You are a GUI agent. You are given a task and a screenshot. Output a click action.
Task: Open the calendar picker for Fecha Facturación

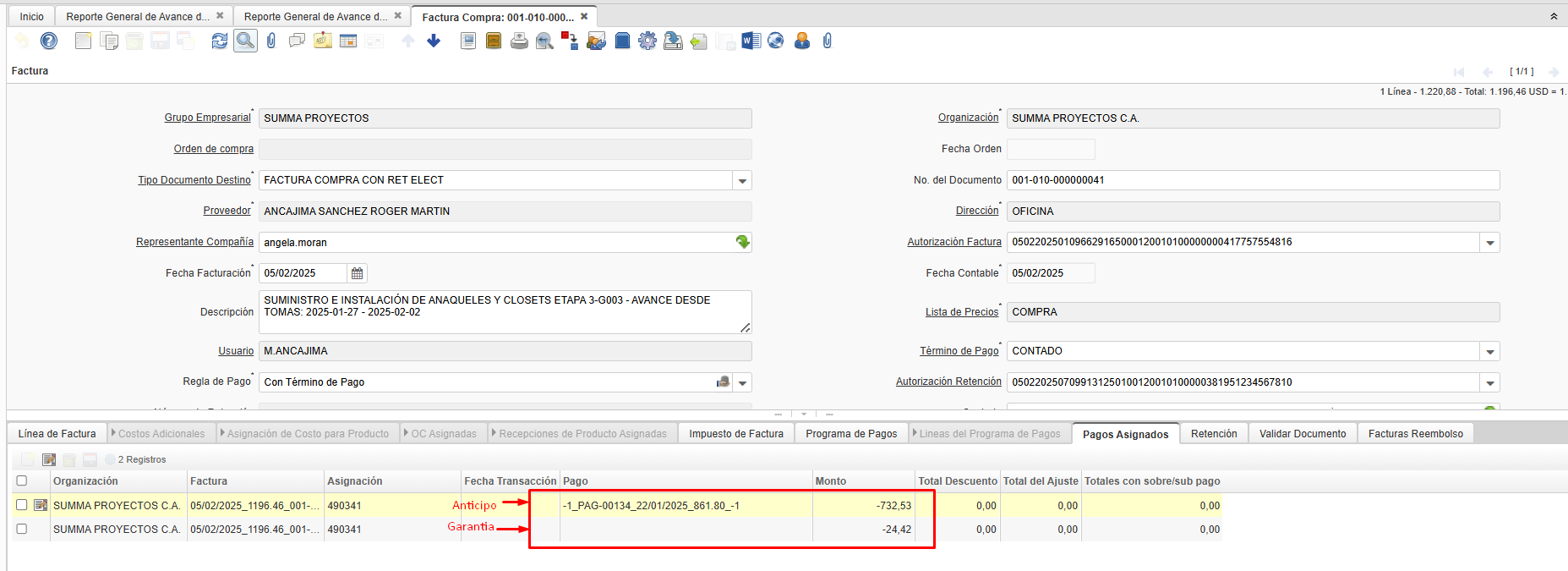358,273
